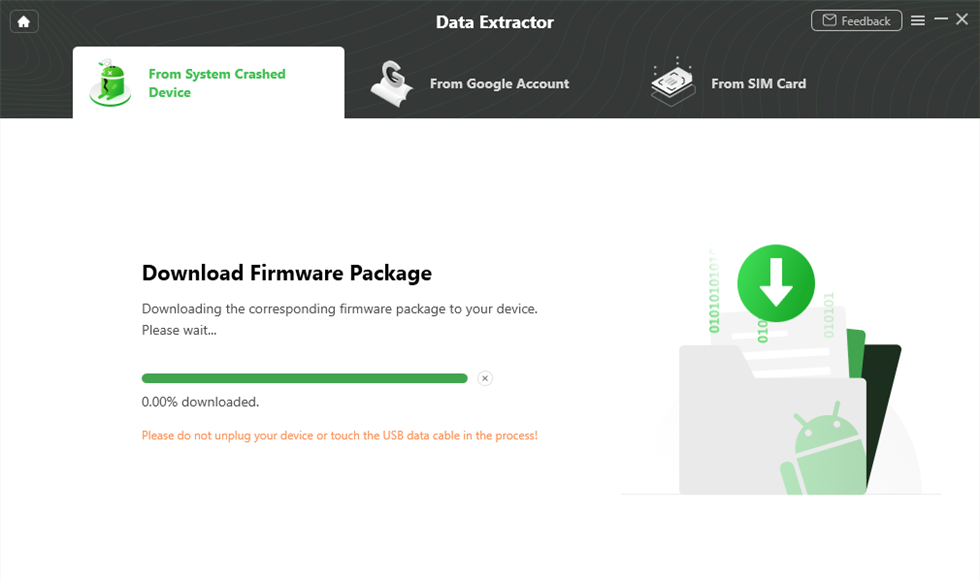This screenshot has height=582, width=980.
Task: Click the Data Extractor window title
Action: (494, 22)
